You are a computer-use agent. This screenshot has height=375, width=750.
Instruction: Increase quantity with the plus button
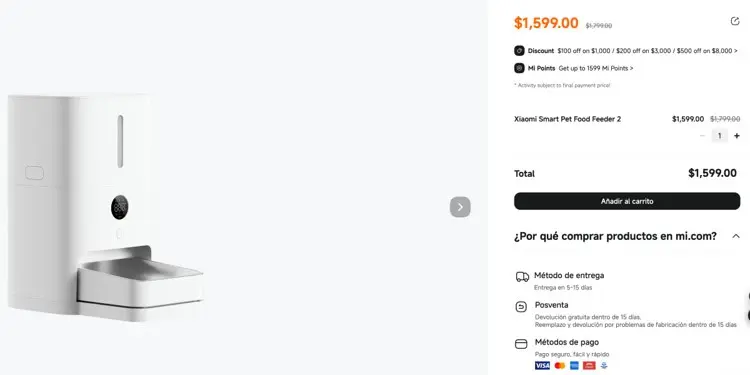coord(737,136)
